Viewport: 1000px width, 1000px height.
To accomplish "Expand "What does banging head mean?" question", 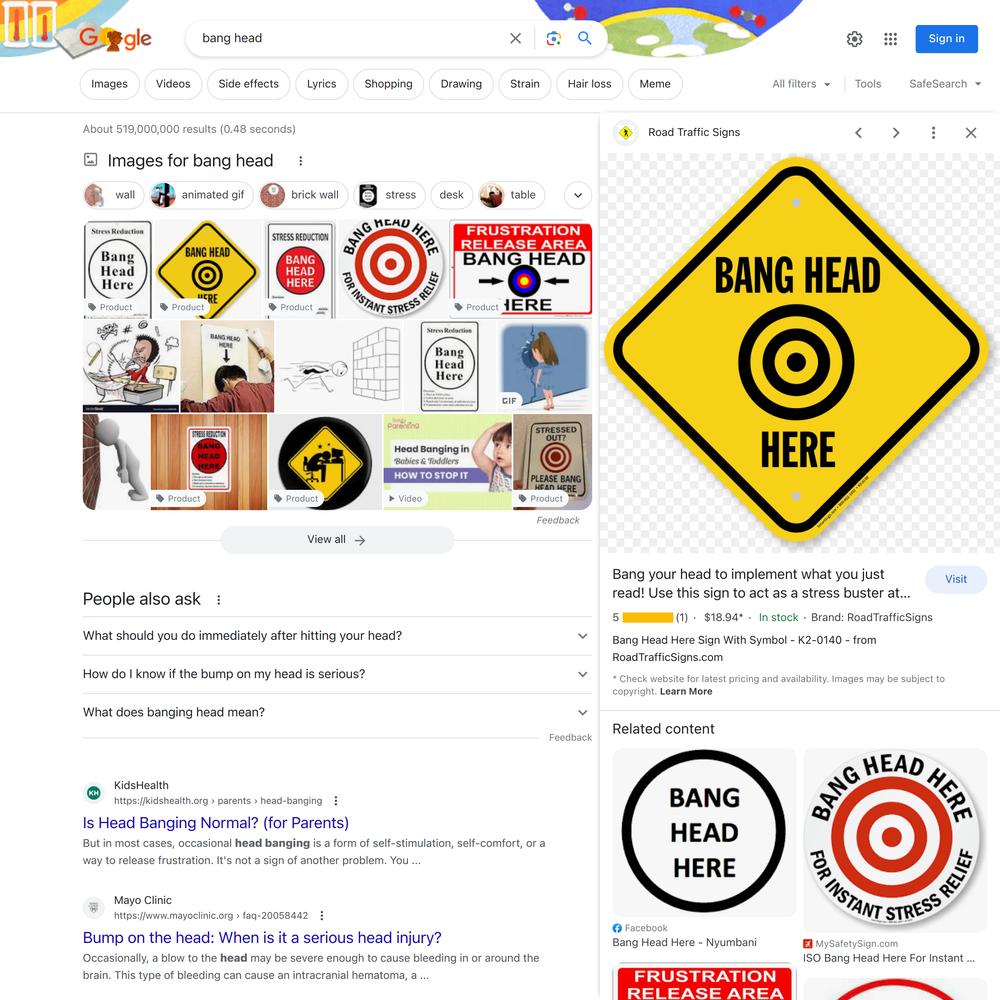I will click(x=335, y=712).
